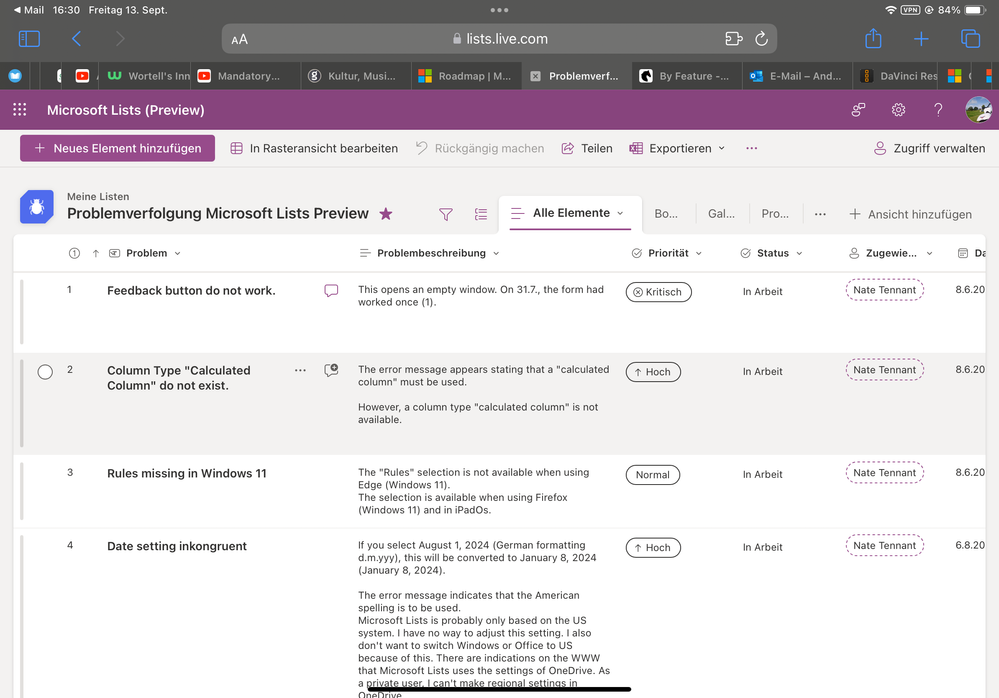Open the group-by icon next to filter
999x698 pixels.
click(x=481, y=215)
